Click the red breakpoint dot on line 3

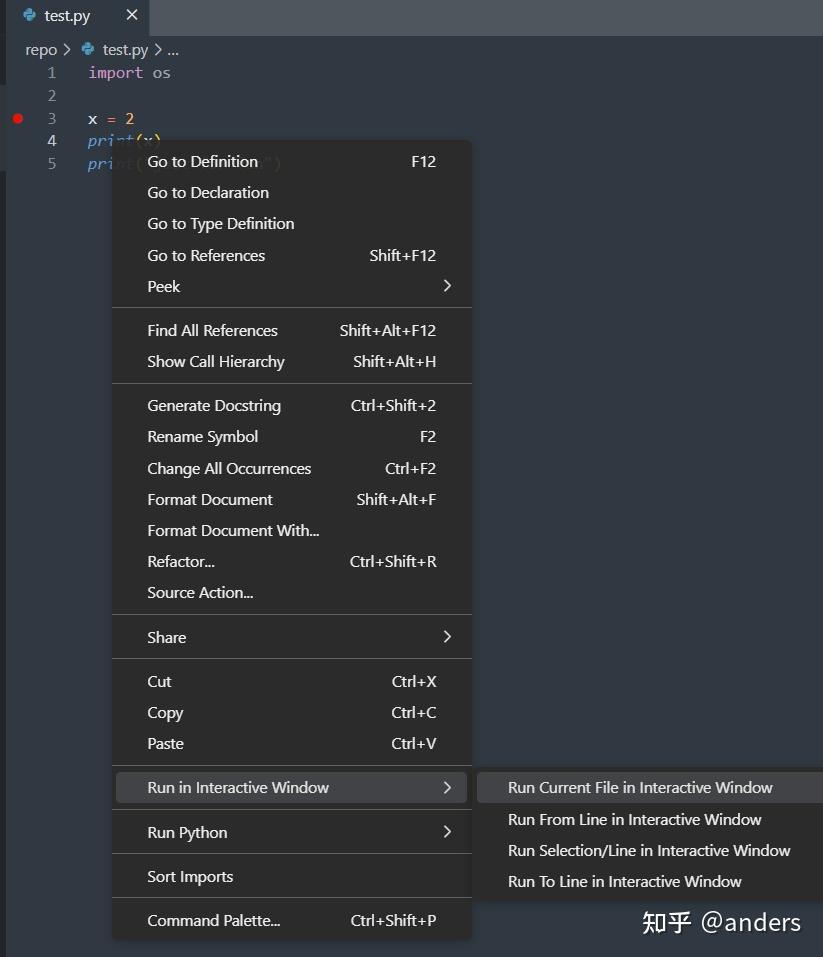[x=17, y=118]
